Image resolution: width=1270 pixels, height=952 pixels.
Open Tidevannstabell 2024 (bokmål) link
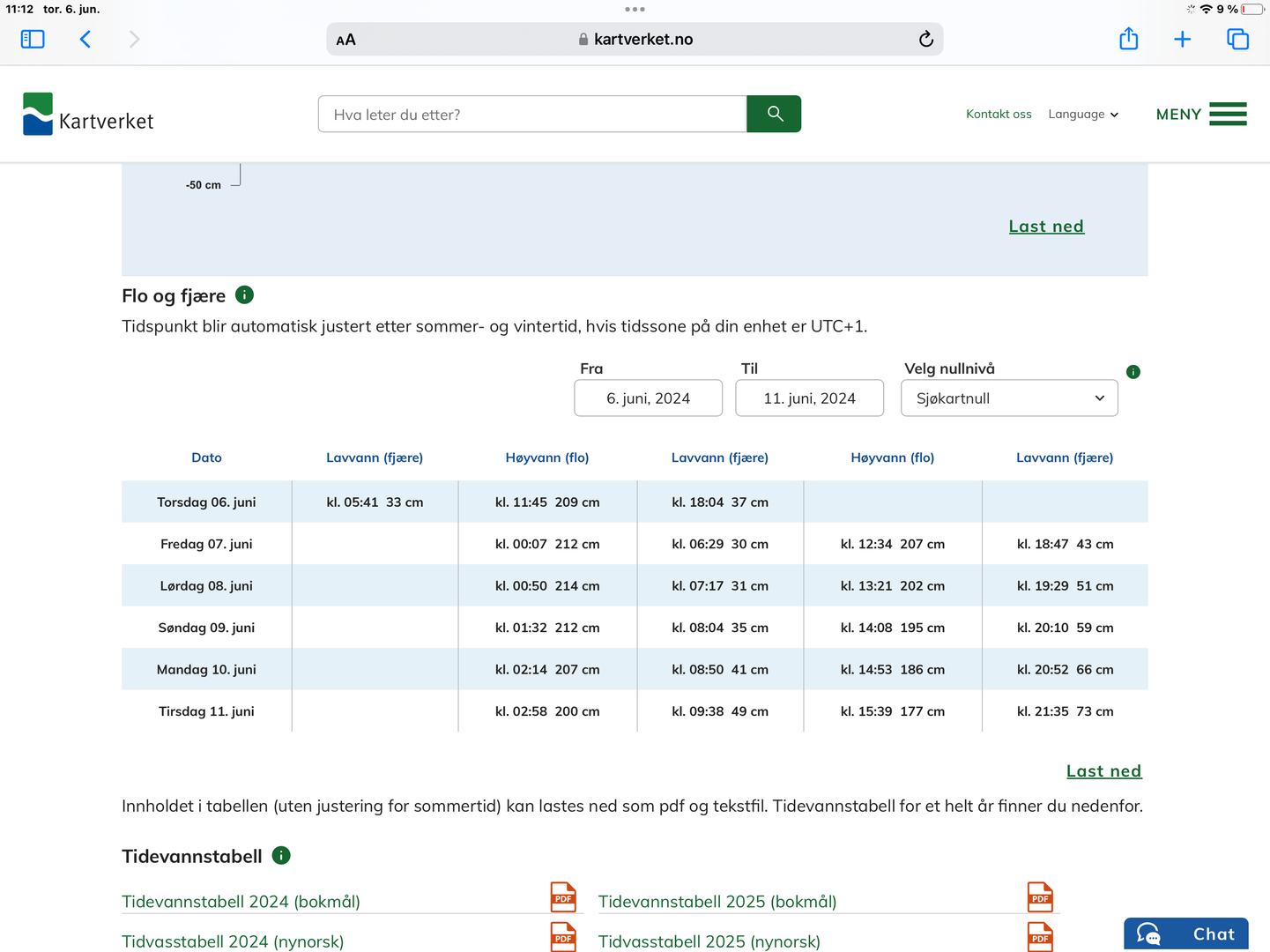[x=241, y=902]
